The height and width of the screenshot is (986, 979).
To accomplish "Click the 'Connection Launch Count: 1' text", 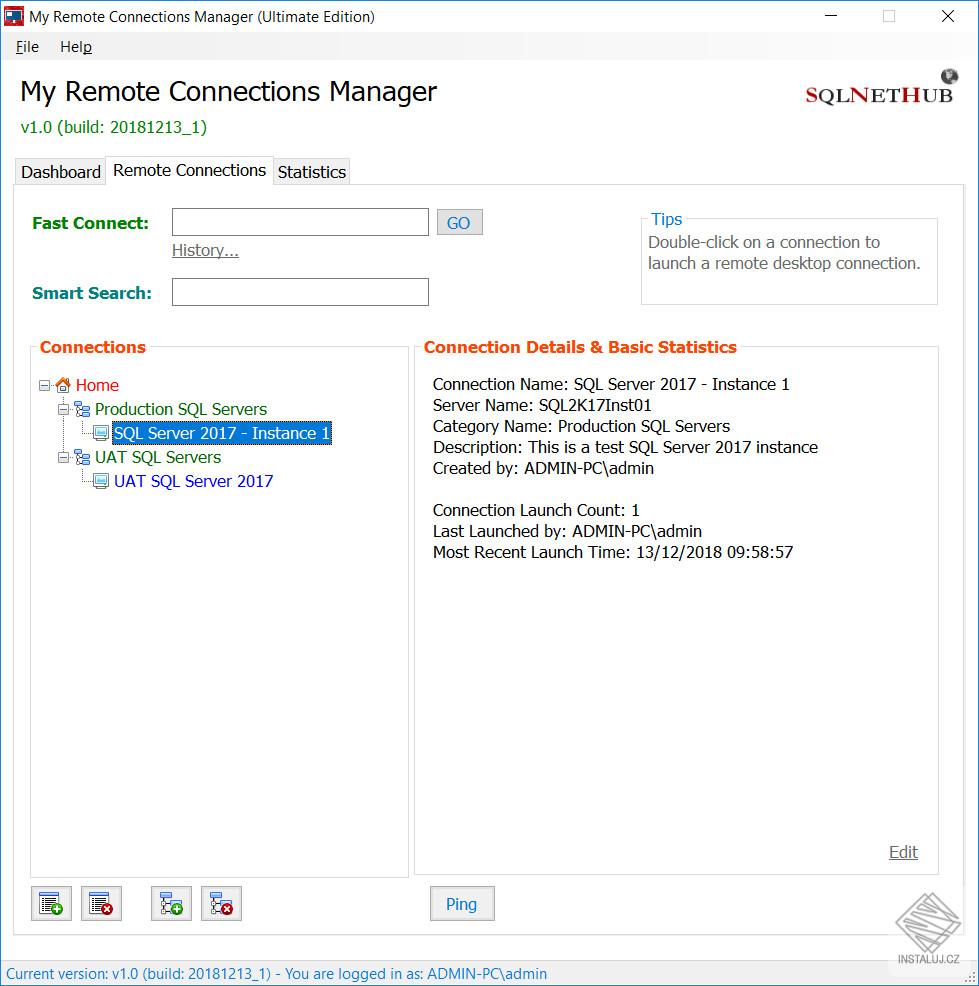I will (x=536, y=510).
